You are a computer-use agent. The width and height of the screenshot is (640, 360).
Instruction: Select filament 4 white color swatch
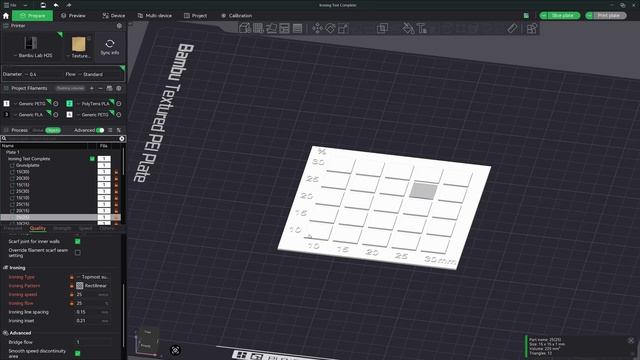point(69,115)
